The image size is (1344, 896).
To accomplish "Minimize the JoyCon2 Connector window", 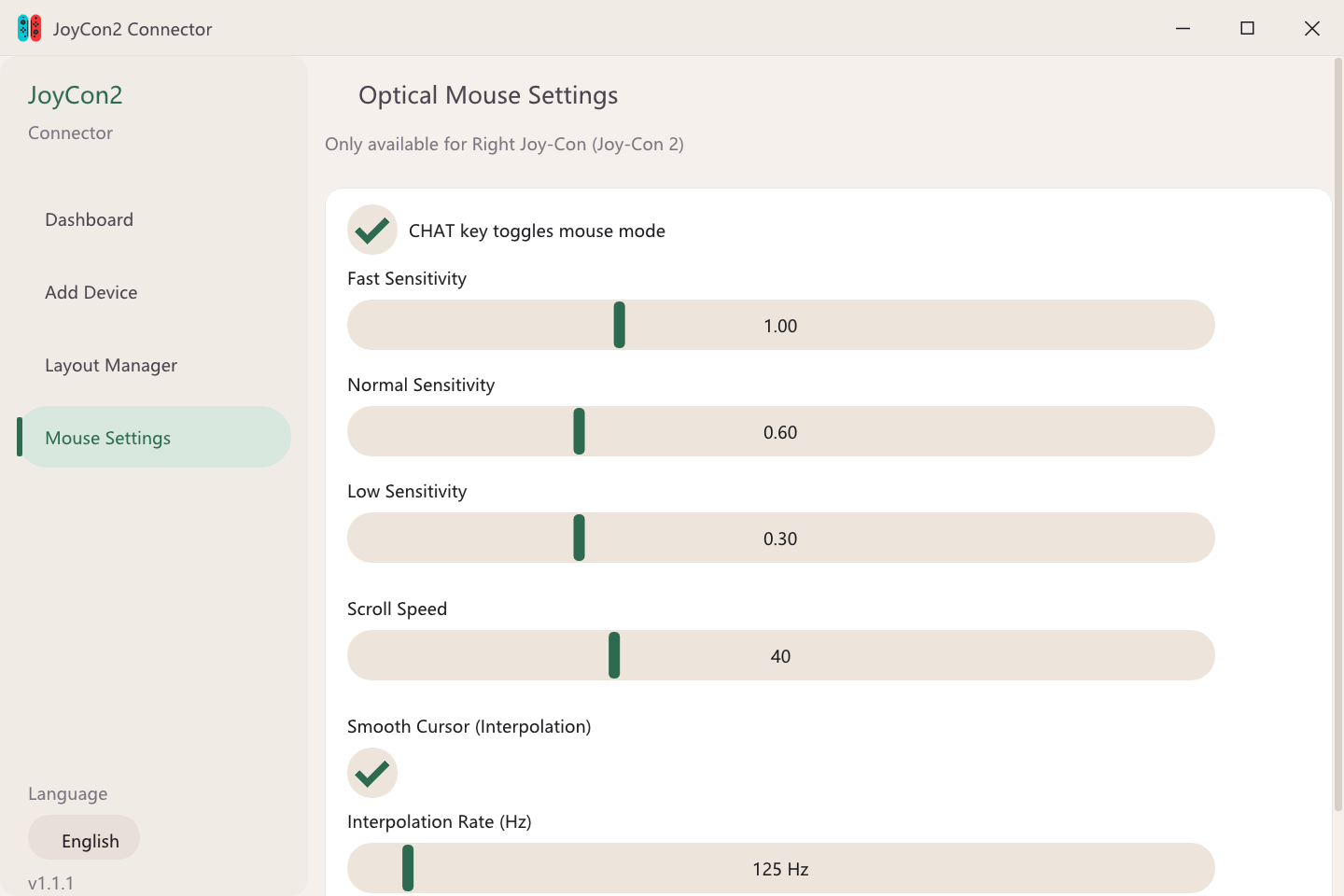I will click(1183, 28).
